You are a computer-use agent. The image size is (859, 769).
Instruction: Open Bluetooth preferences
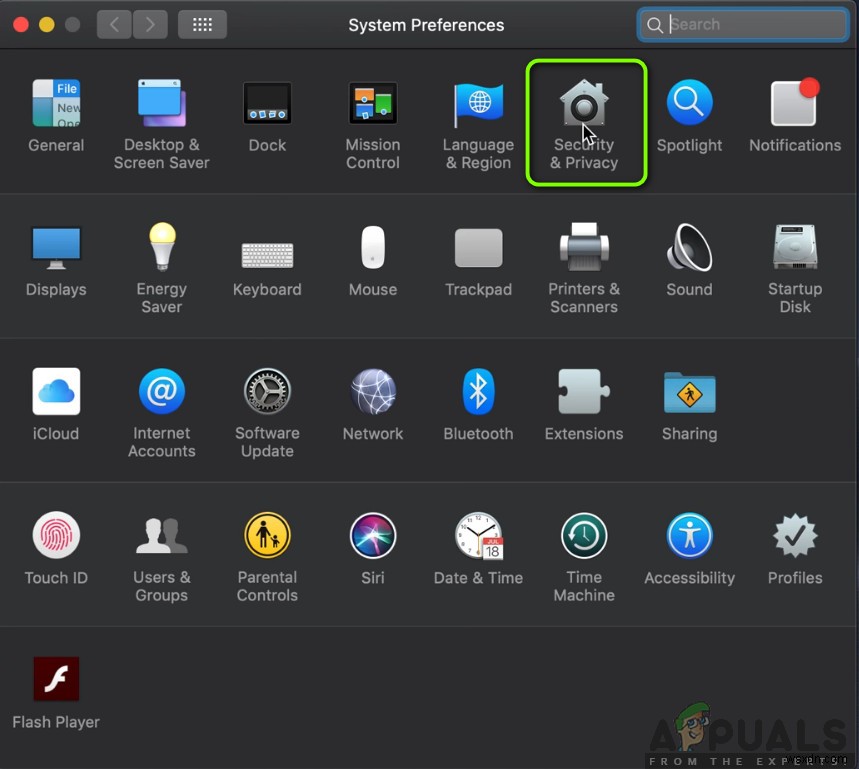point(478,390)
